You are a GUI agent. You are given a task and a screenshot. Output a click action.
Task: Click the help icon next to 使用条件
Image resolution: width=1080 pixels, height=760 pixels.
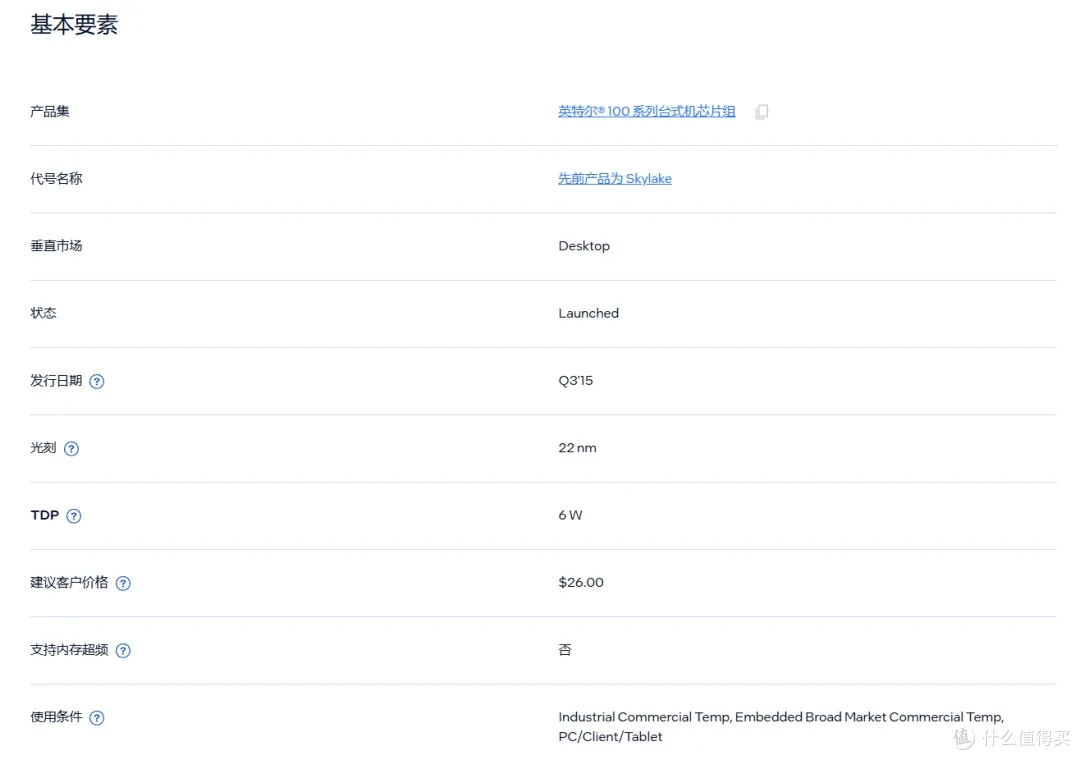[97, 718]
